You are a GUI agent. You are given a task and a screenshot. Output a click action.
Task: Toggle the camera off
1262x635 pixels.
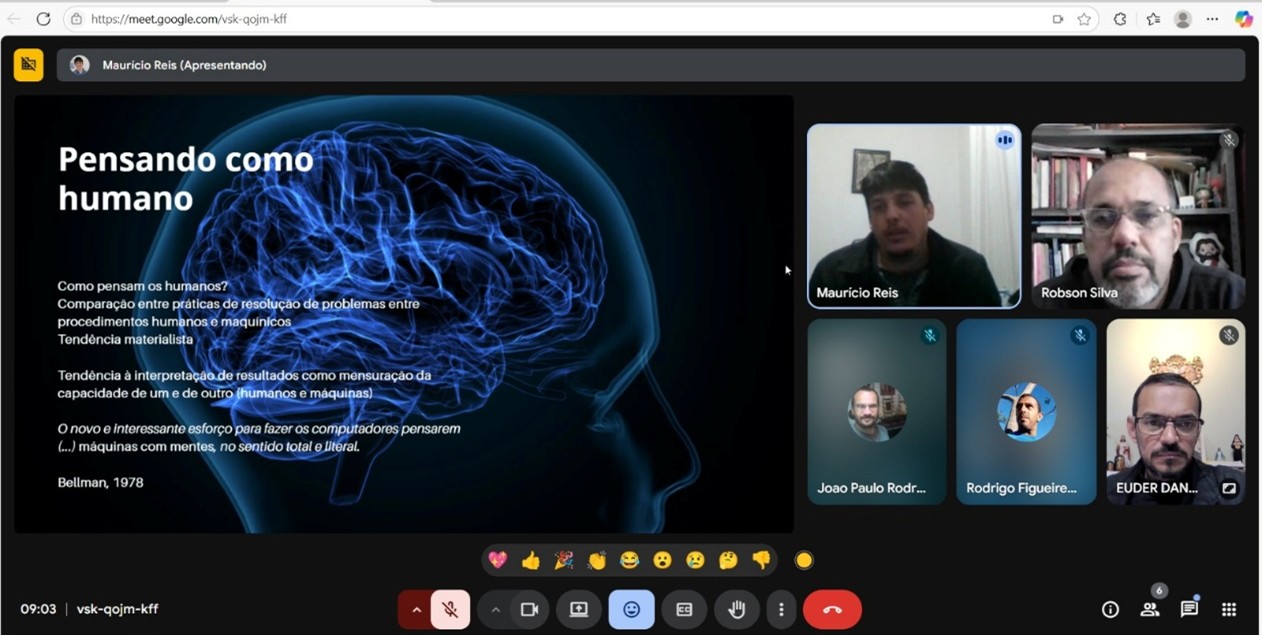[529, 609]
